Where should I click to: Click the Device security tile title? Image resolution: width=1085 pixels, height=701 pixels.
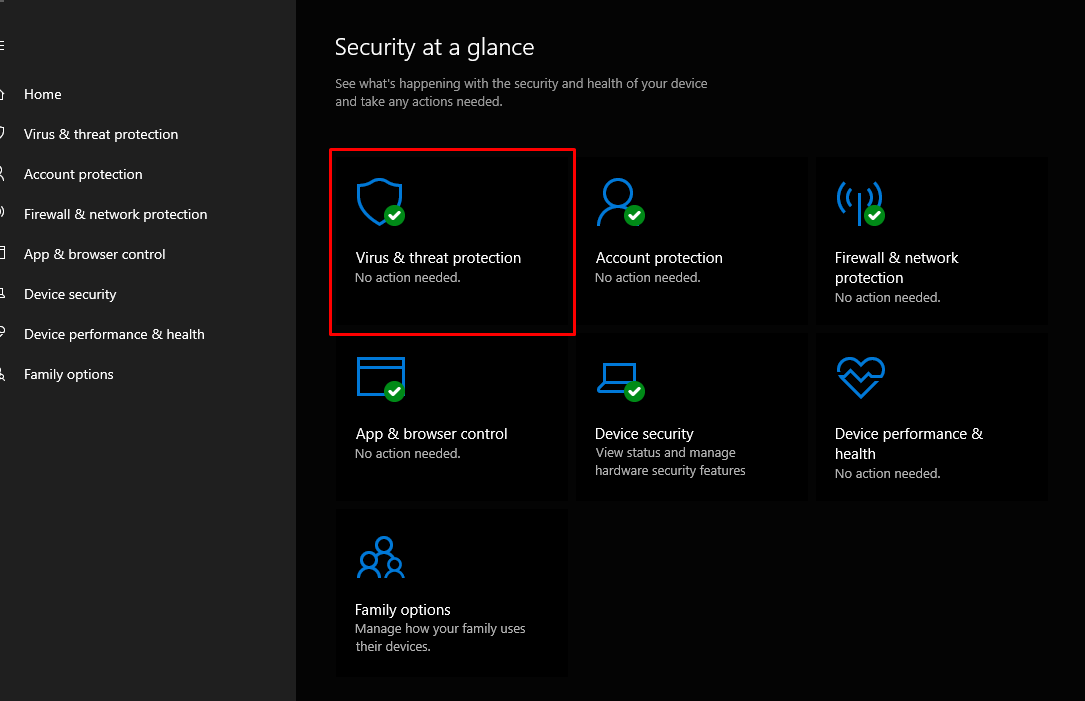point(644,434)
